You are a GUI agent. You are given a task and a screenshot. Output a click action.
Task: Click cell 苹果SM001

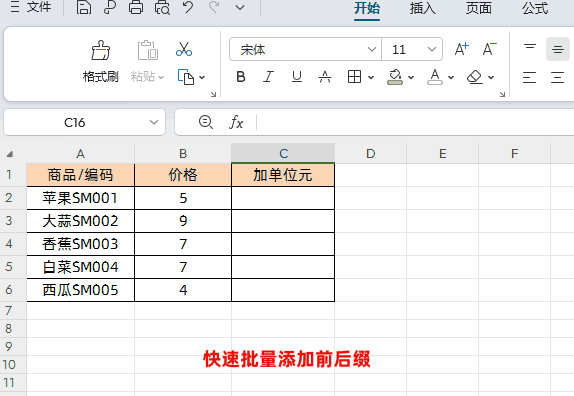coord(81,198)
